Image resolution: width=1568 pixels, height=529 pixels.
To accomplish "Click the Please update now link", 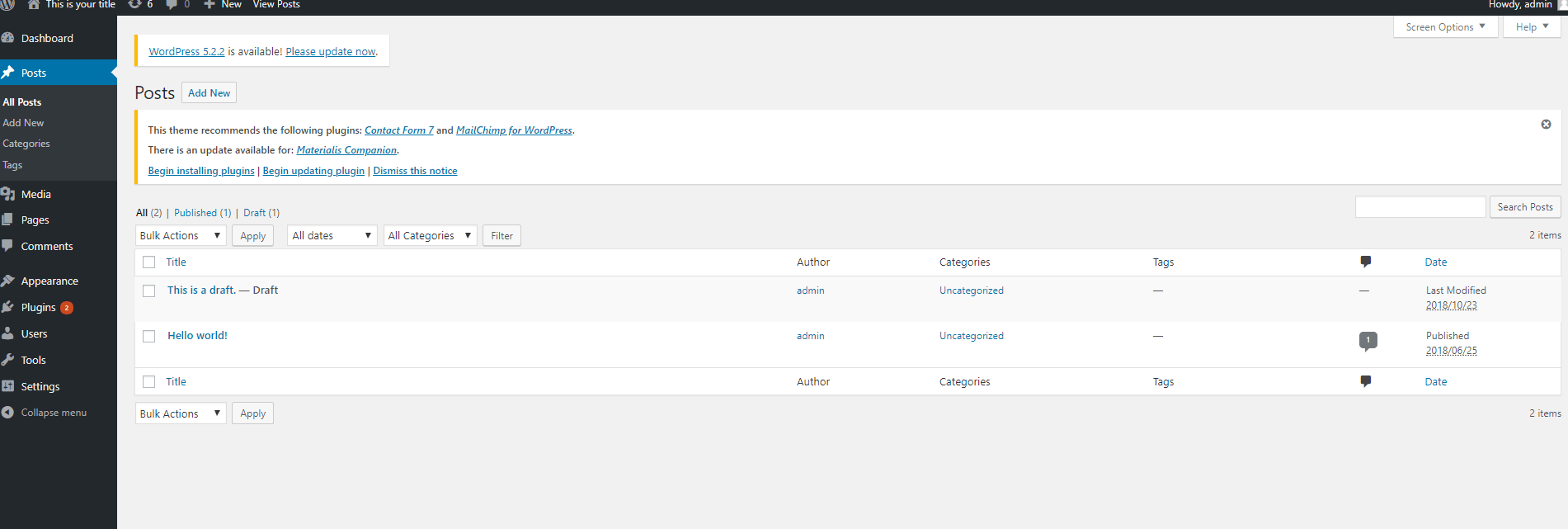I will coord(331,51).
